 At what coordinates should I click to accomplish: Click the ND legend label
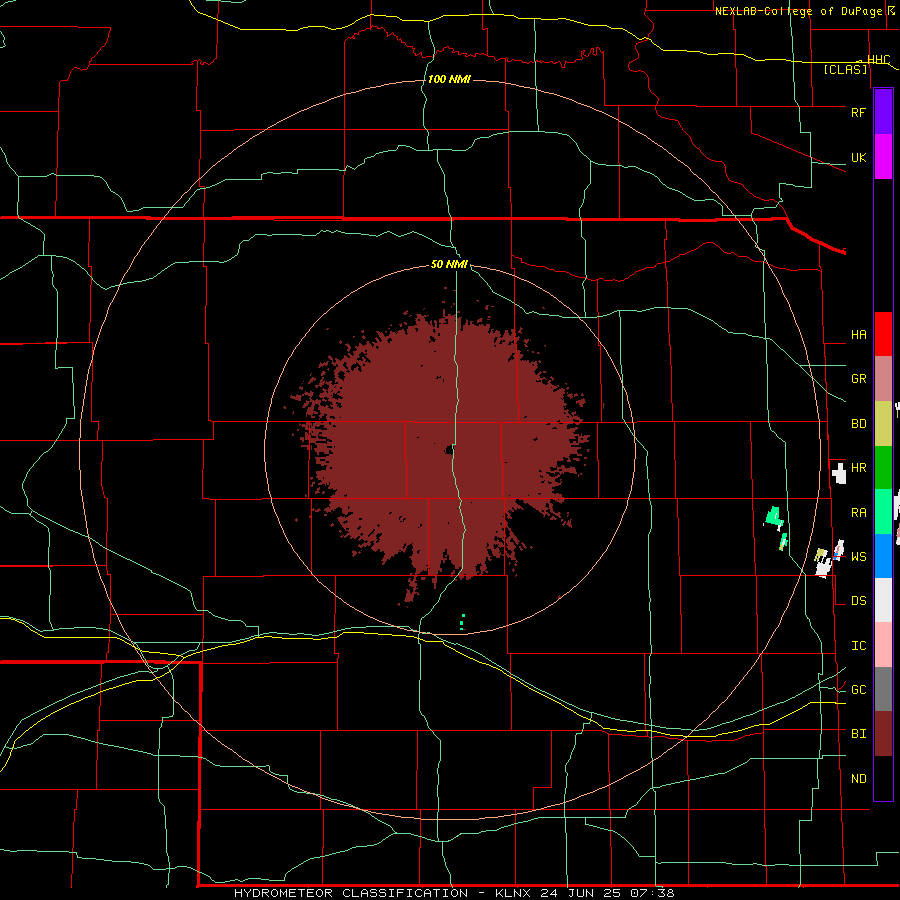tap(858, 779)
